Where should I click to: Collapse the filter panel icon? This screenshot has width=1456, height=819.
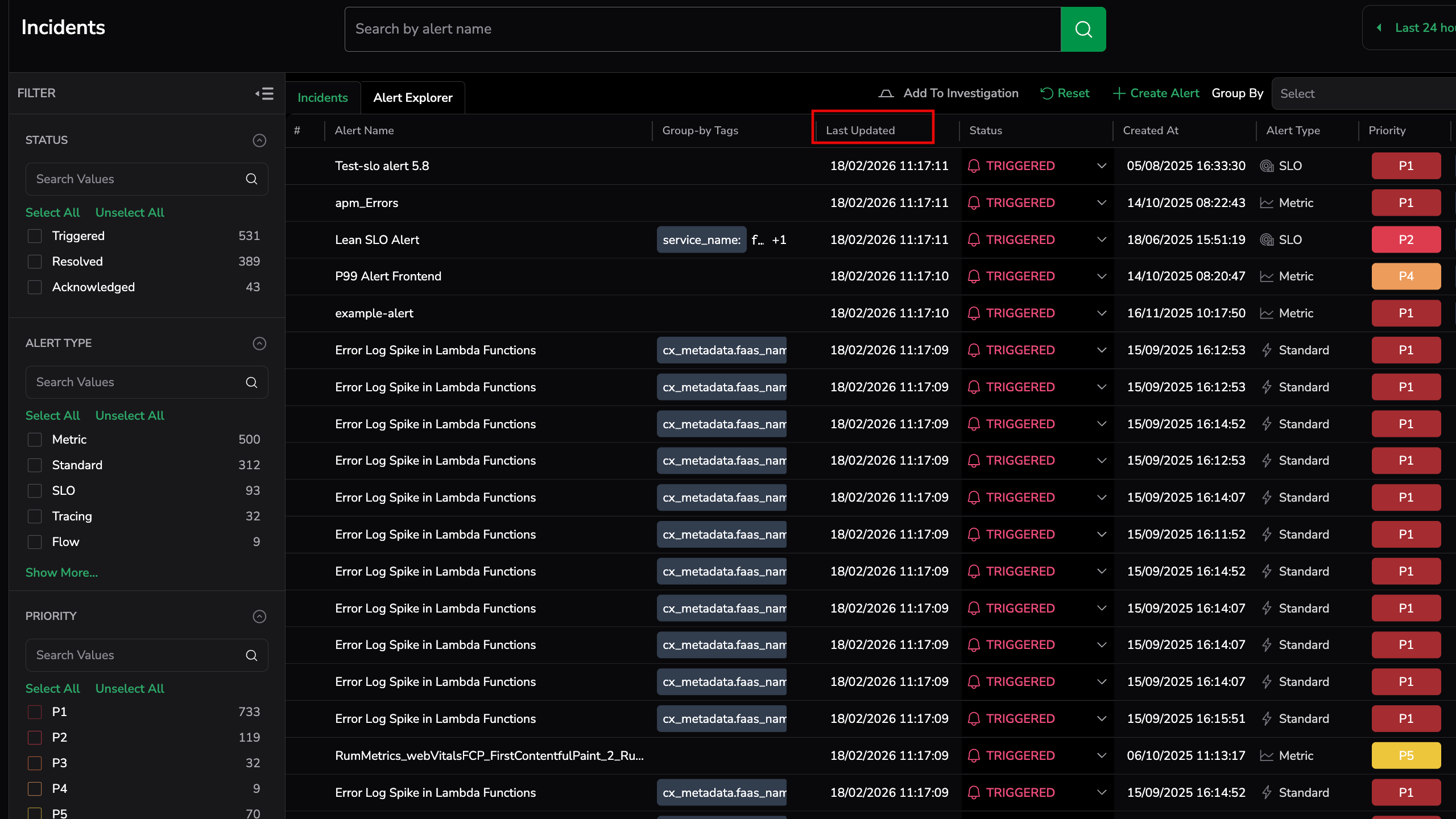click(264, 93)
